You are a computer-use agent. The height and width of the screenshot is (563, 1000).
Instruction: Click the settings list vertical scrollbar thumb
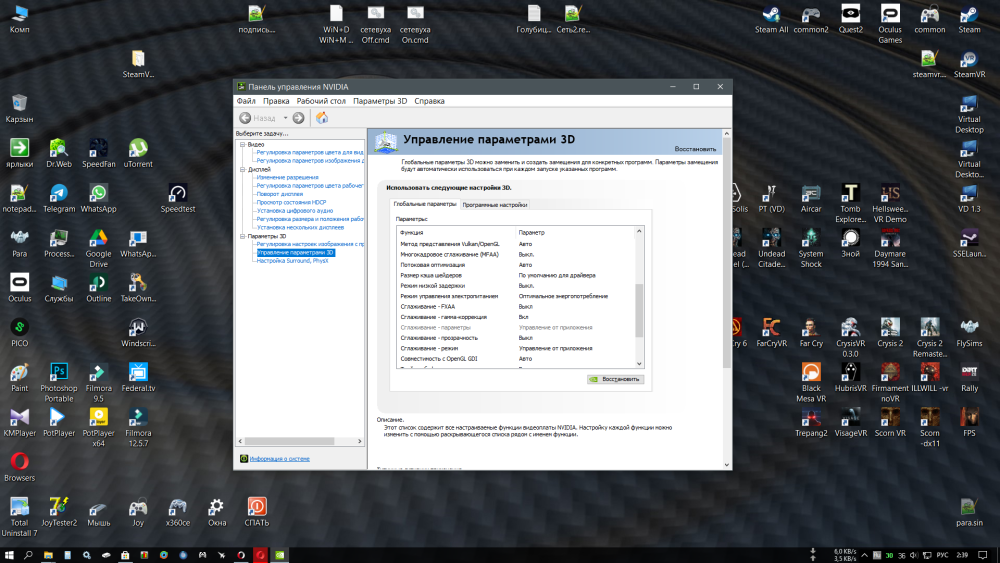point(639,310)
